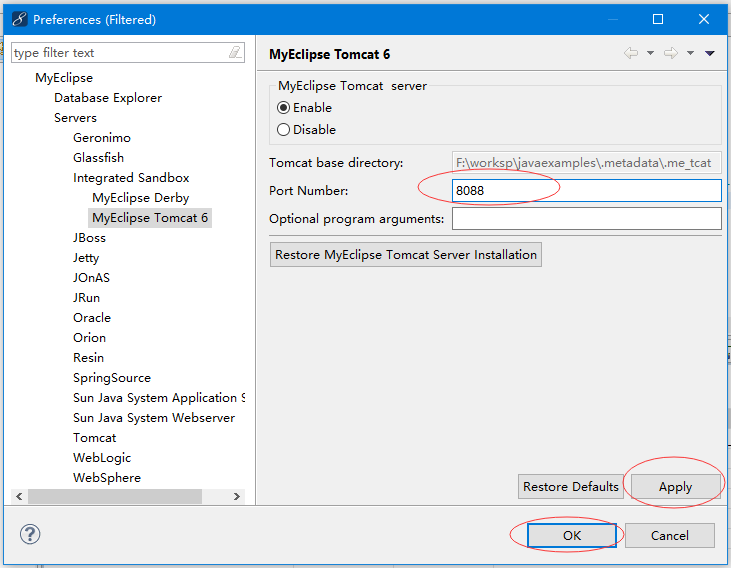Viewport: 731px width, 568px height.
Task: Open the forward history dropdown arrow
Action: point(690,53)
